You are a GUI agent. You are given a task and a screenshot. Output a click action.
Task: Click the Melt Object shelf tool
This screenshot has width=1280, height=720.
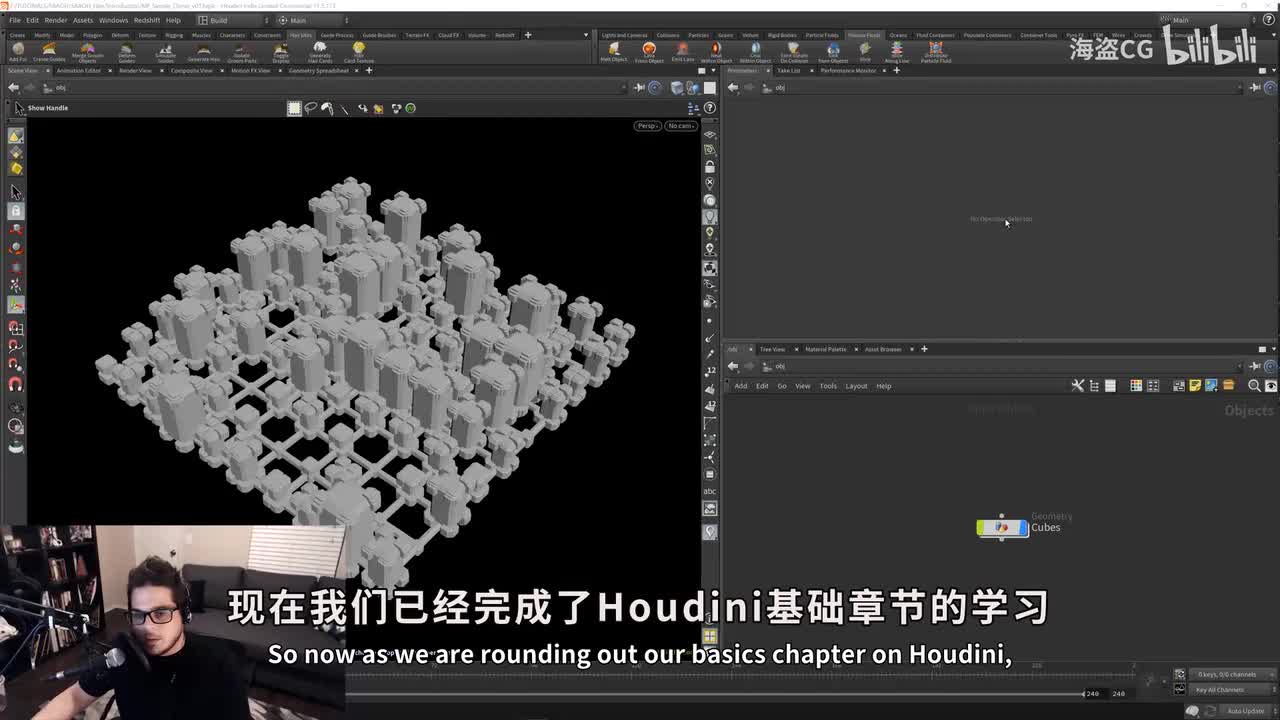pos(614,52)
